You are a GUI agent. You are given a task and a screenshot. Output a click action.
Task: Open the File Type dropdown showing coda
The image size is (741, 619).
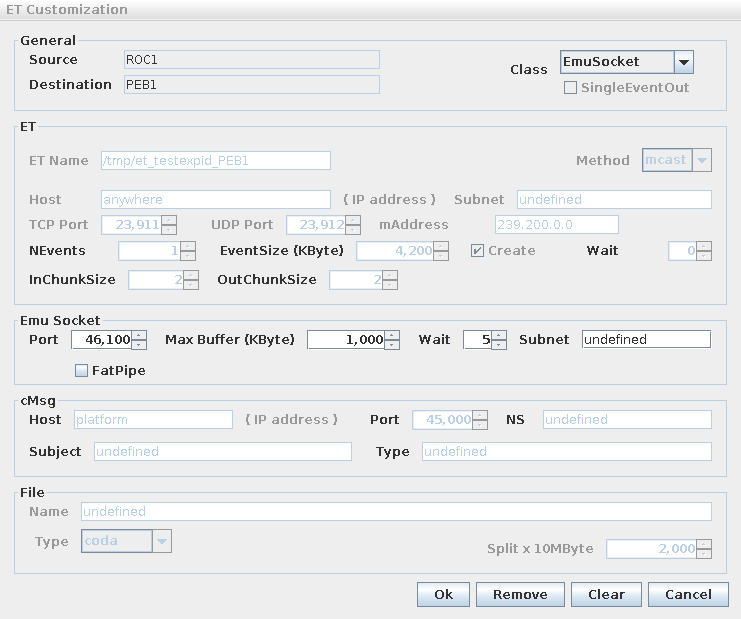(x=162, y=541)
